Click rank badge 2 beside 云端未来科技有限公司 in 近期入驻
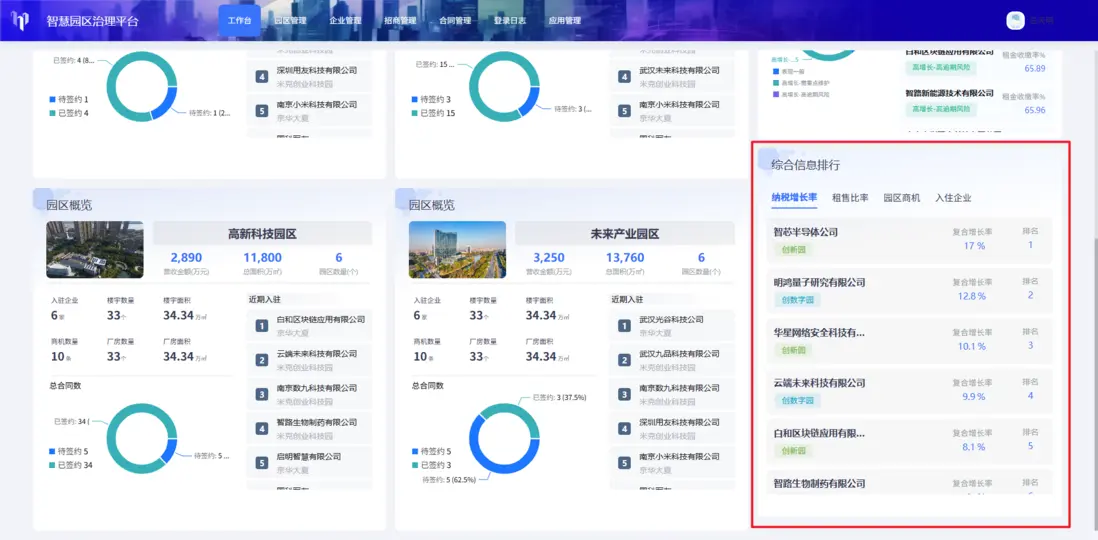1098x540 pixels. [262, 361]
